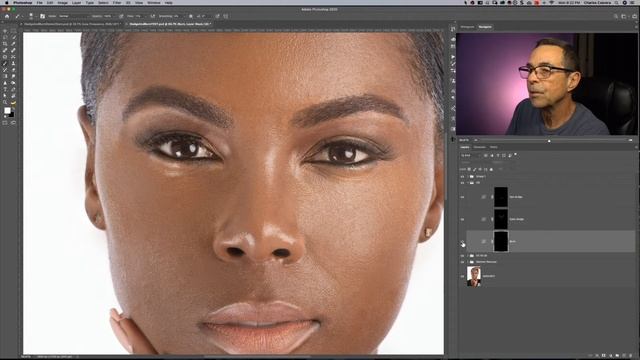Hide the bottom photo background layer
This screenshot has width=640, height=360.
462,276
